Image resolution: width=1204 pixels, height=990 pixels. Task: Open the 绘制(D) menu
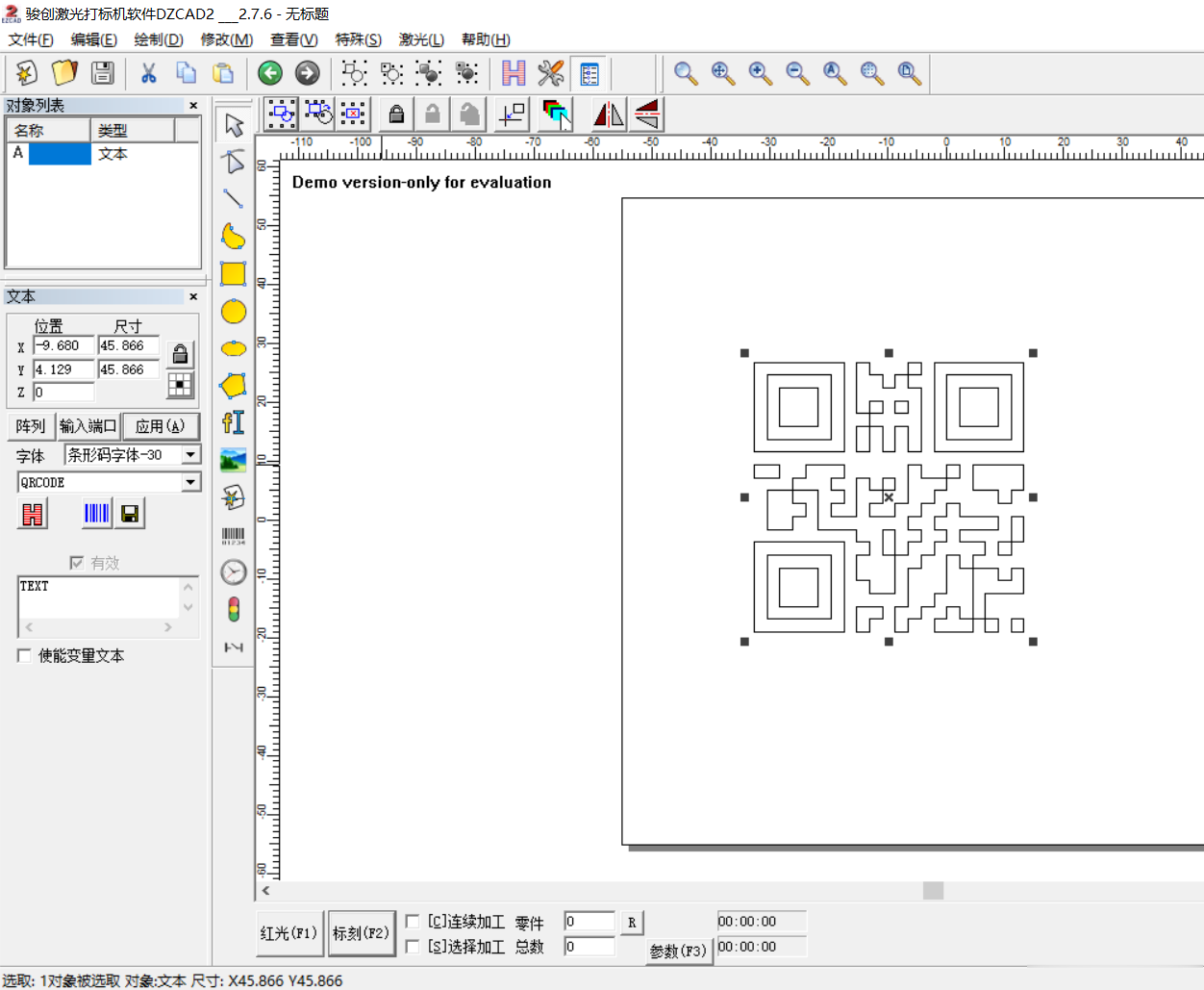159,39
